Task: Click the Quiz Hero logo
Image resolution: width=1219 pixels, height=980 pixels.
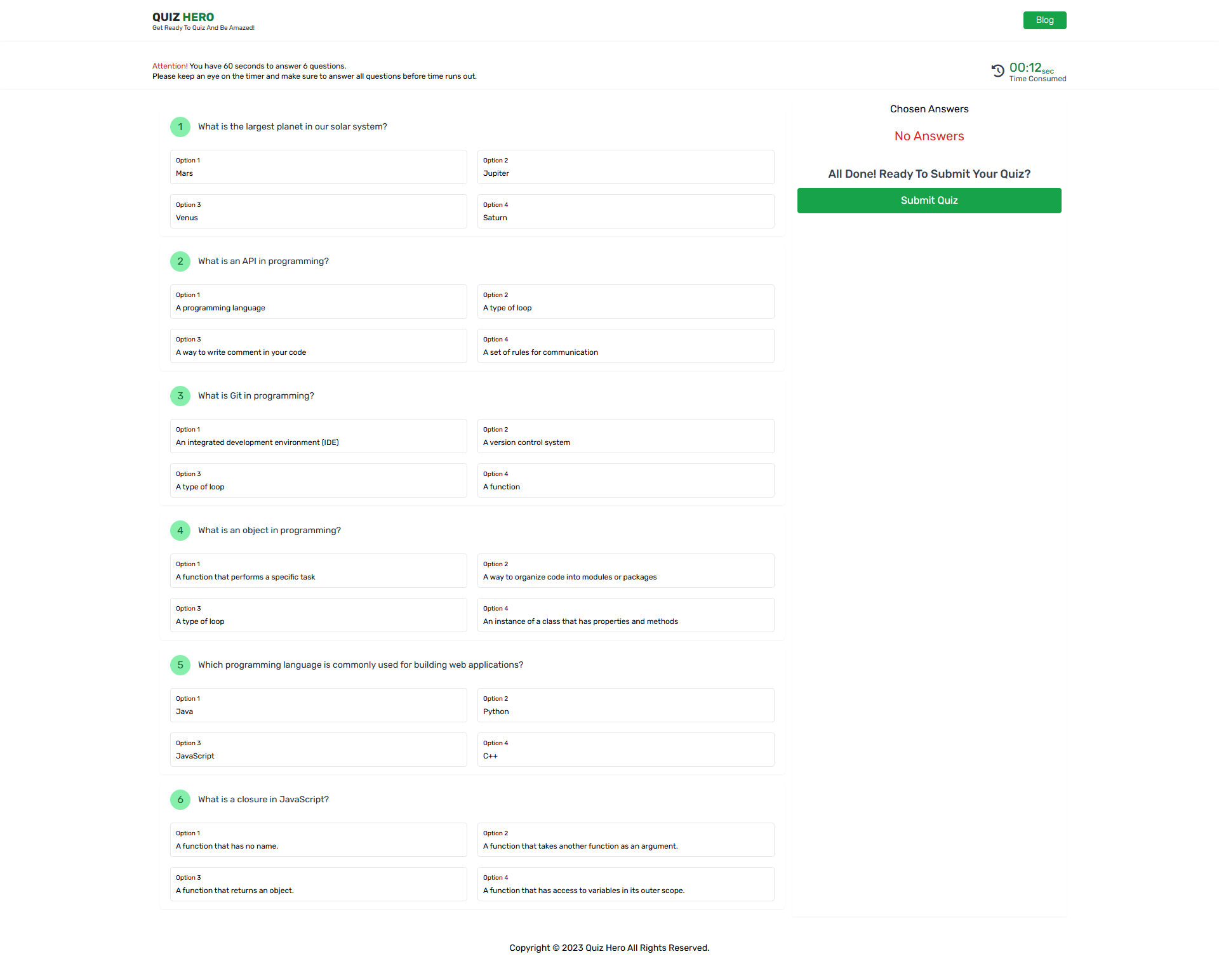Action: click(x=183, y=17)
